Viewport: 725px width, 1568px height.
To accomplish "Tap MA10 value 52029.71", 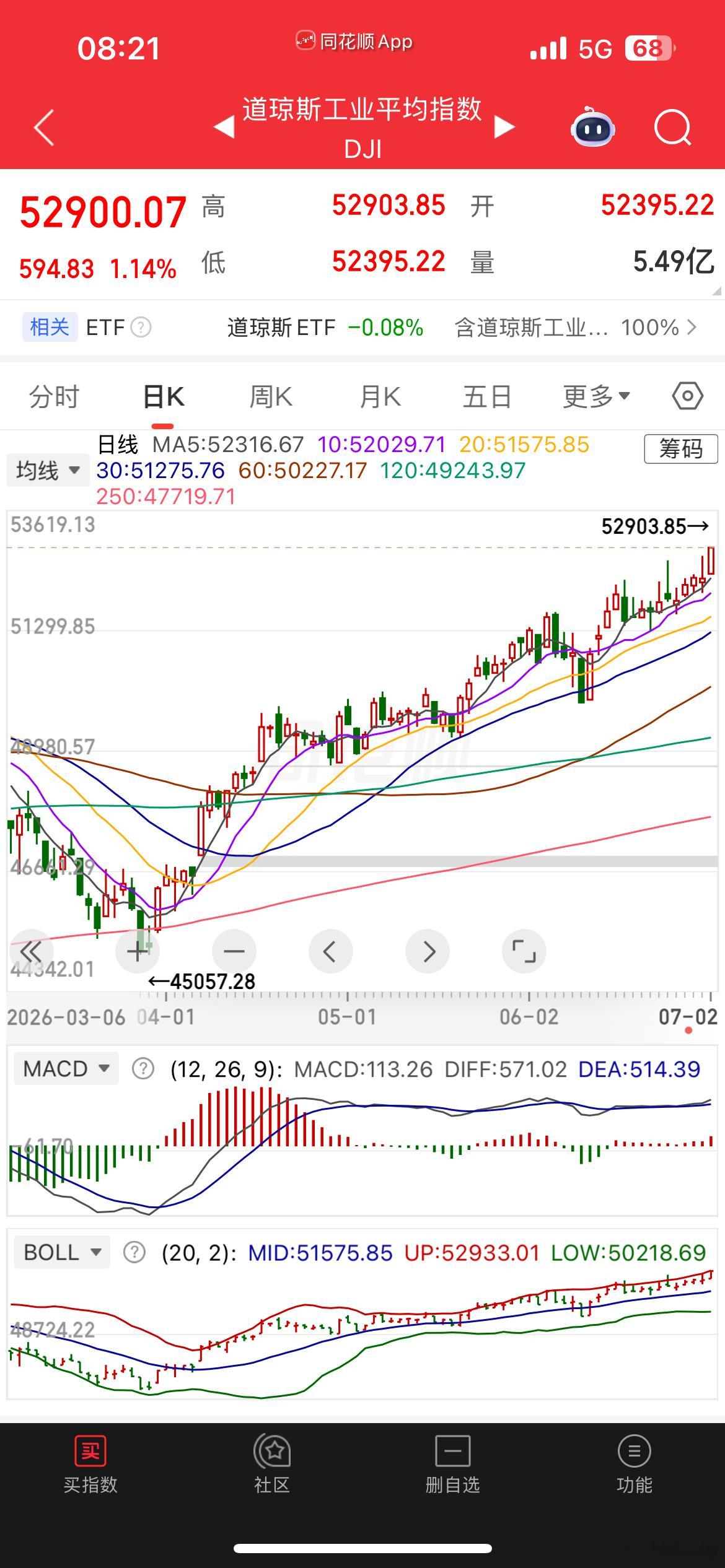I will tap(382, 445).
